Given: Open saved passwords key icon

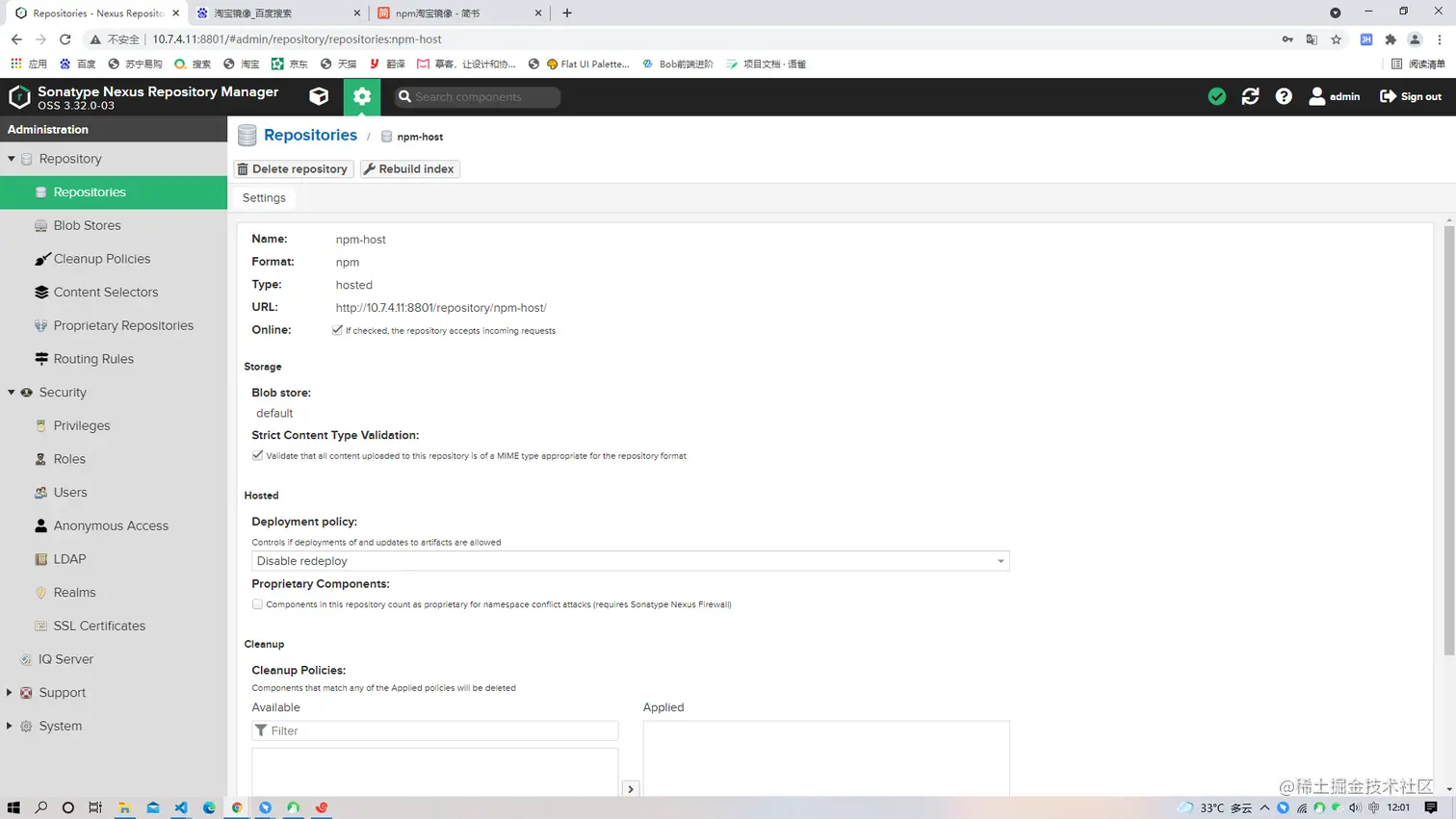Looking at the screenshot, I should (x=1287, y=39).
